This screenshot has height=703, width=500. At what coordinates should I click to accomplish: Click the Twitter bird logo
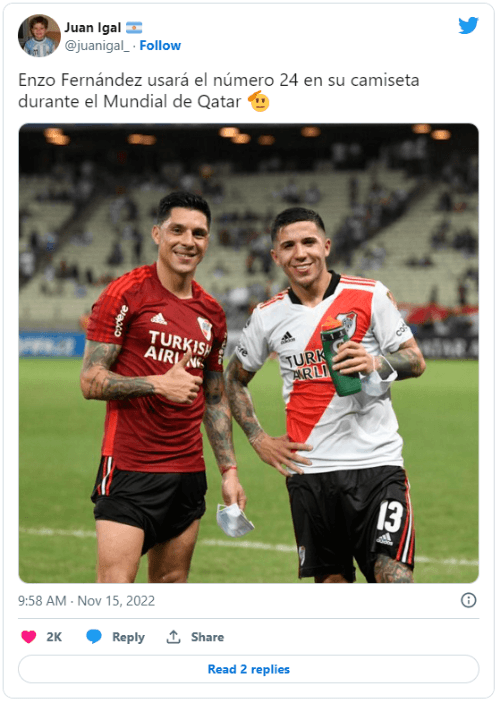pos(468,26)
